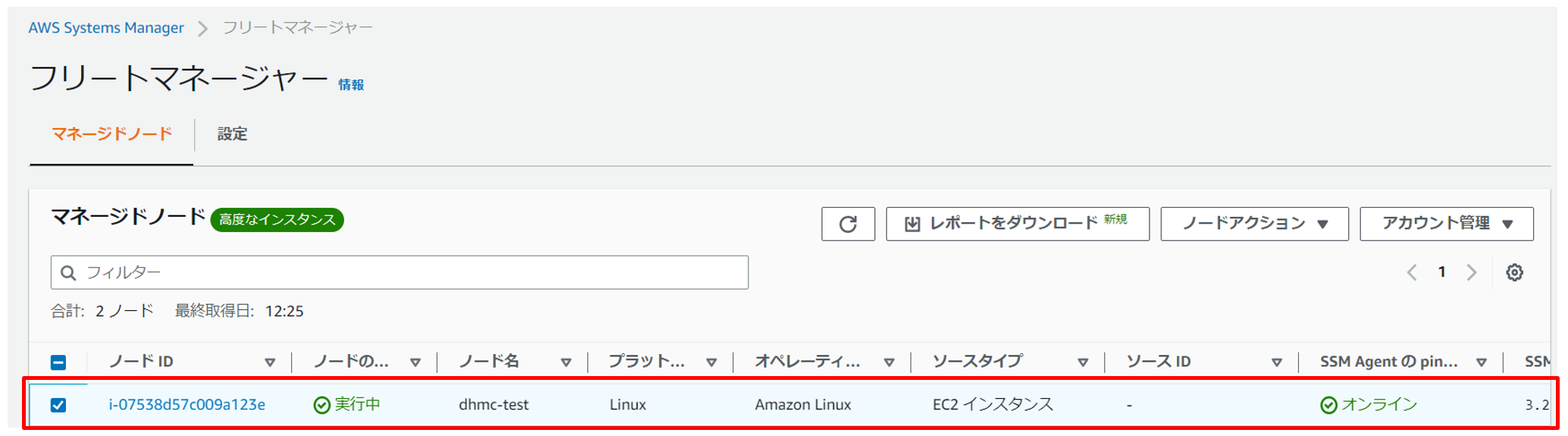1568x436 pixels.
Task: Expand the アカウント管理 dropdown
Action: coord(1446,224)
